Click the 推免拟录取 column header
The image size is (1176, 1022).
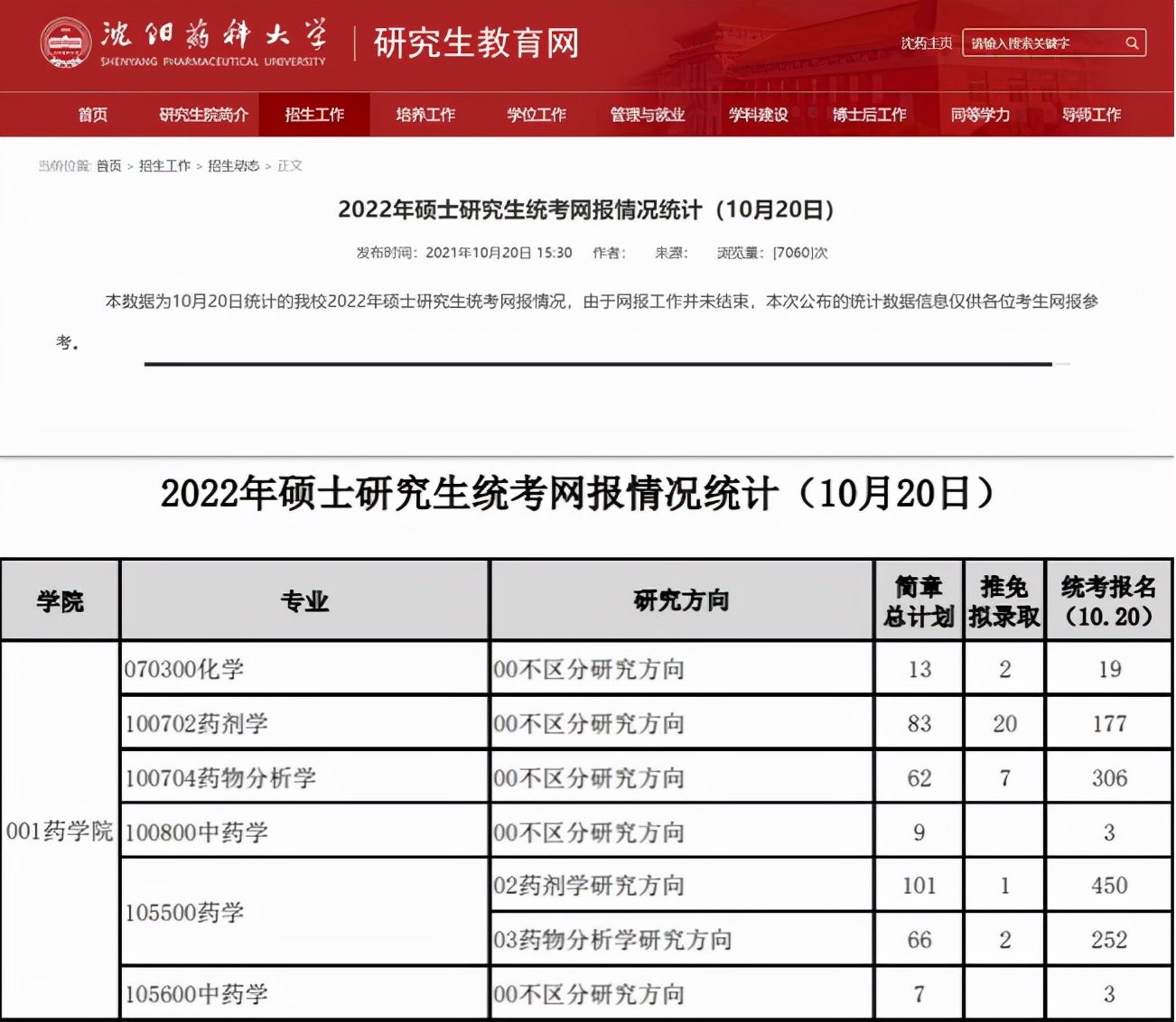(x=1004, y=600)
